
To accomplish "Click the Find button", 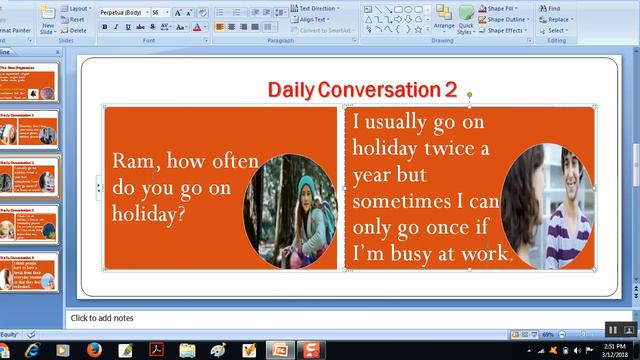I will [550, 8].
